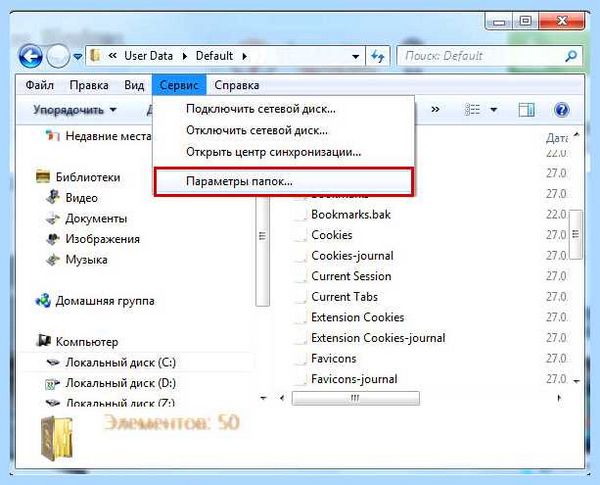Select Параметры папок... menu entry

pos(284,181)
